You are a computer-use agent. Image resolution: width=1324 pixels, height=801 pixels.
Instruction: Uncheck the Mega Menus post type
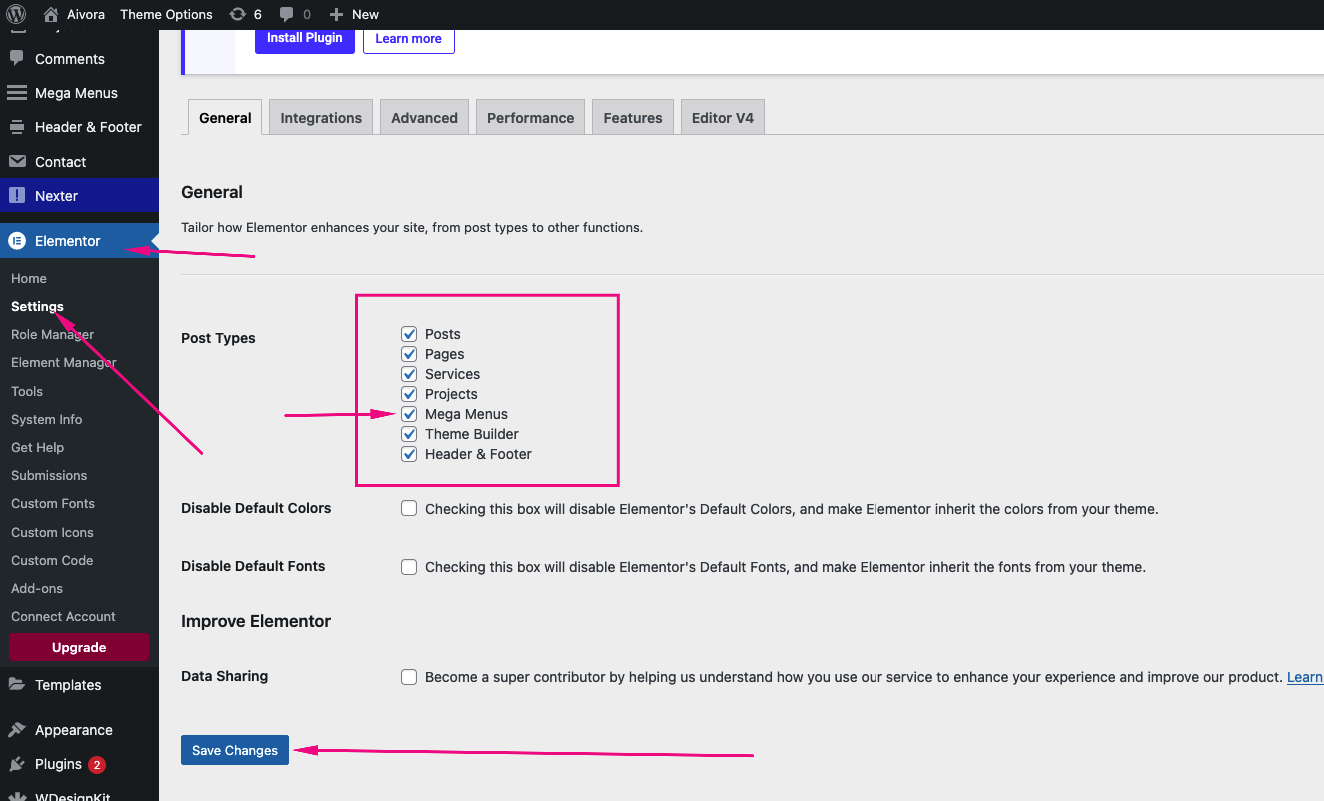click(x=409, y=414)
